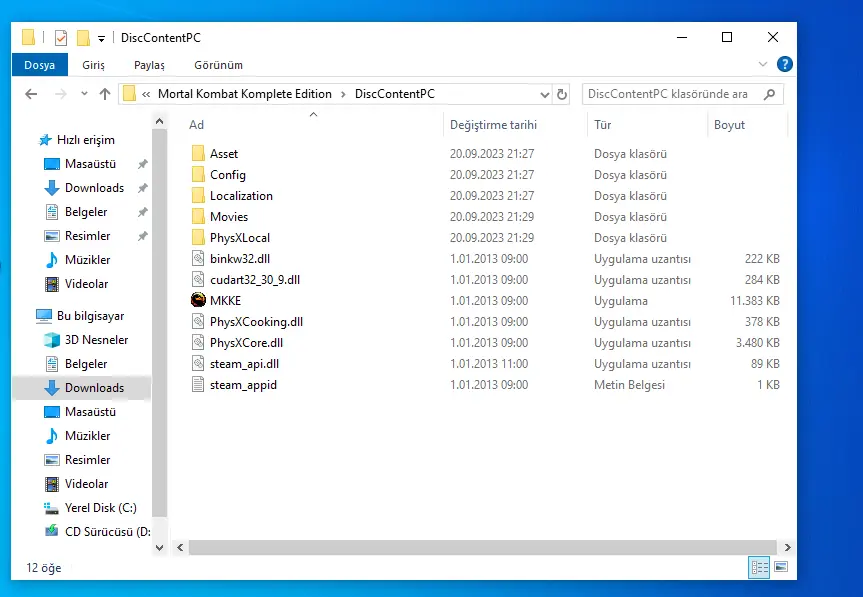The width and height of the screenshot is (863, 597).
Task: Open Quick Access Toolbar customize dropdown
Action: tap(101, 39)
